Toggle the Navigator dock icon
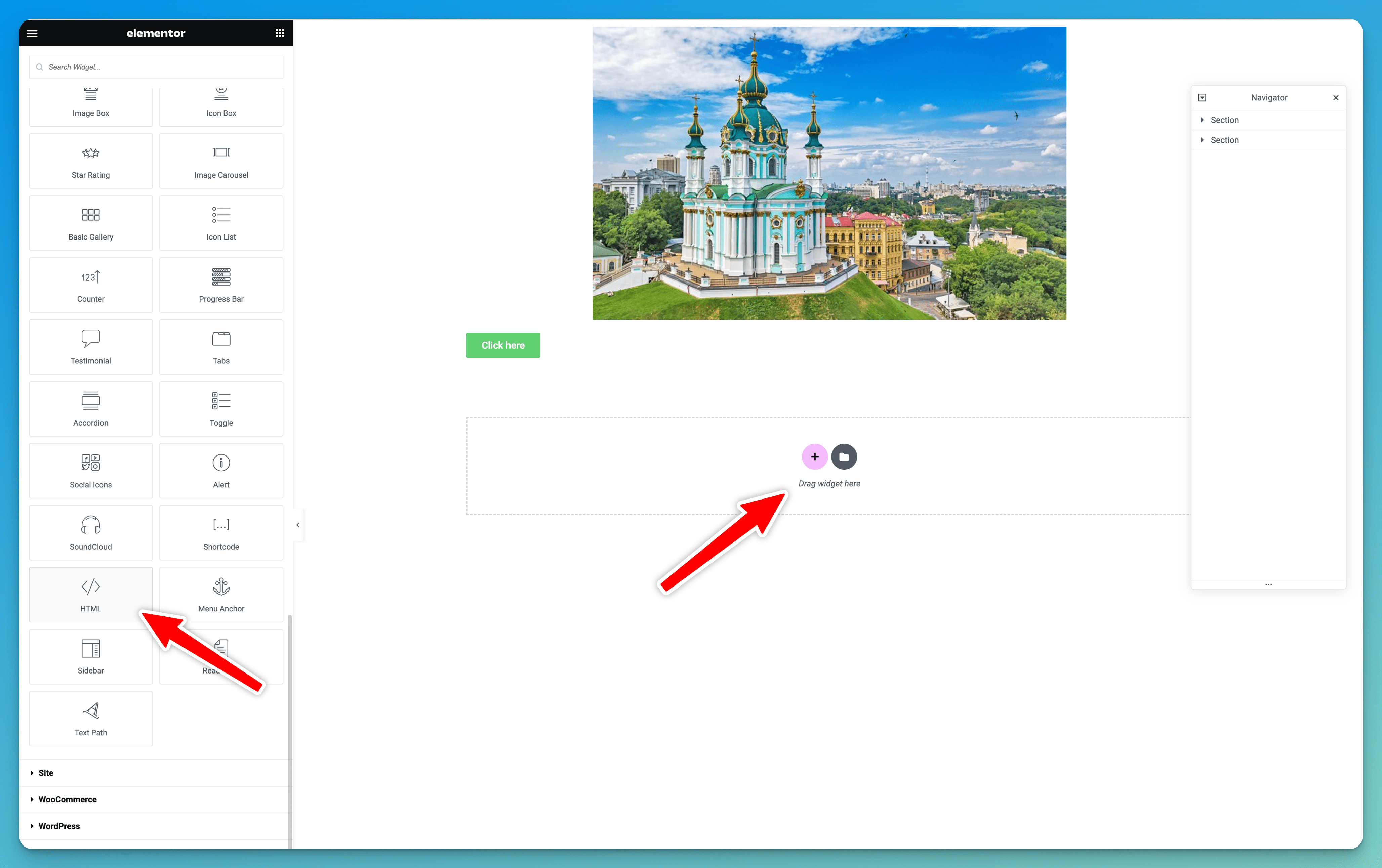 (x=1203, y=97)
